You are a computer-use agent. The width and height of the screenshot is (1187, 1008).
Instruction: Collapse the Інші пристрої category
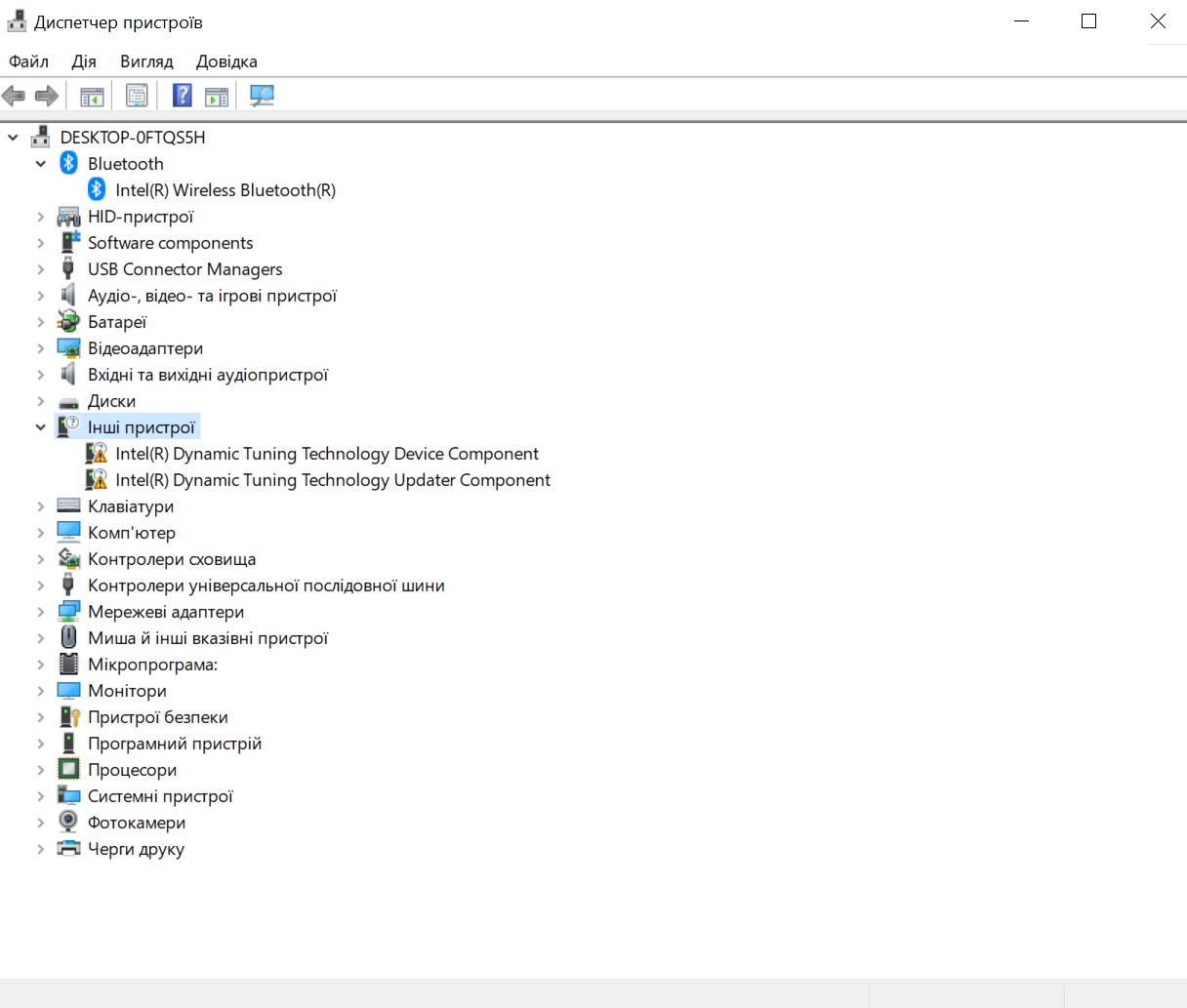click(x=41, y=427)
